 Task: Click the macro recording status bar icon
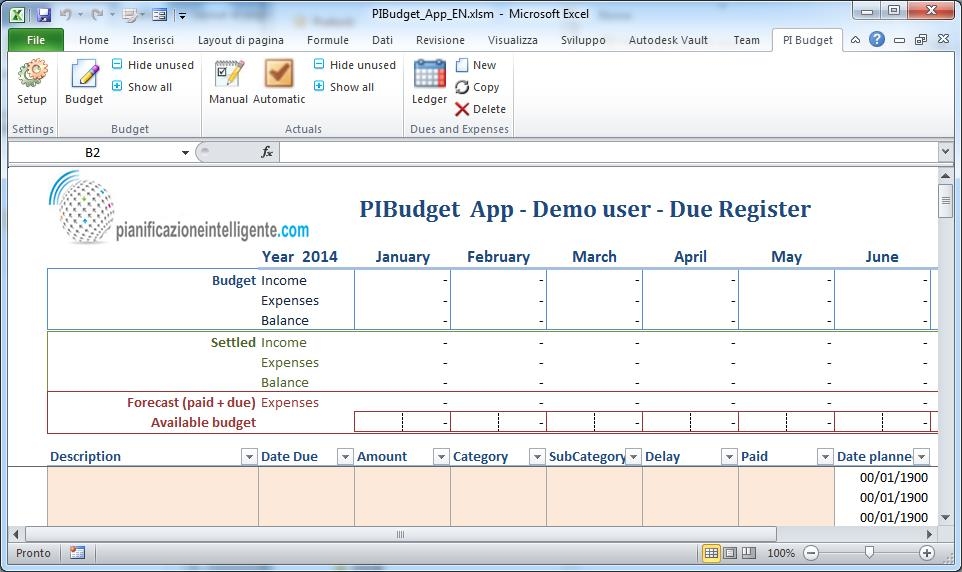77,553
